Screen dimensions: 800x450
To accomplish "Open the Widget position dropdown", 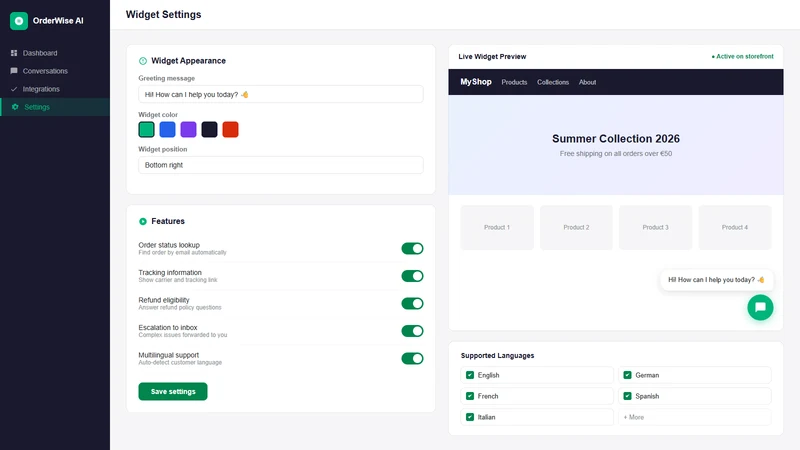I will point(281,165).
